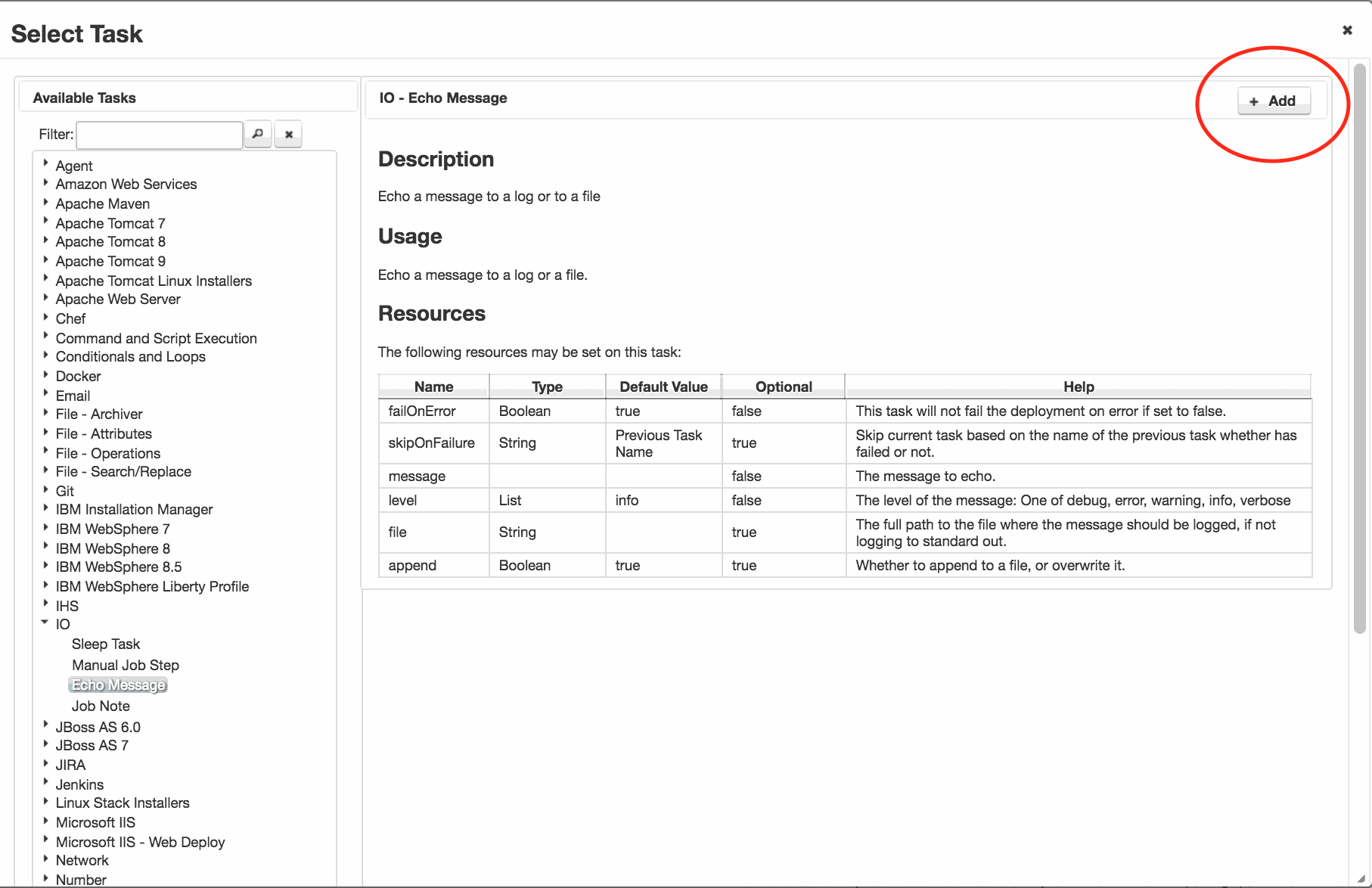Click the dialog resize grip corner icon
The image size is (1372, 888).
click(x=1361, y=878)
